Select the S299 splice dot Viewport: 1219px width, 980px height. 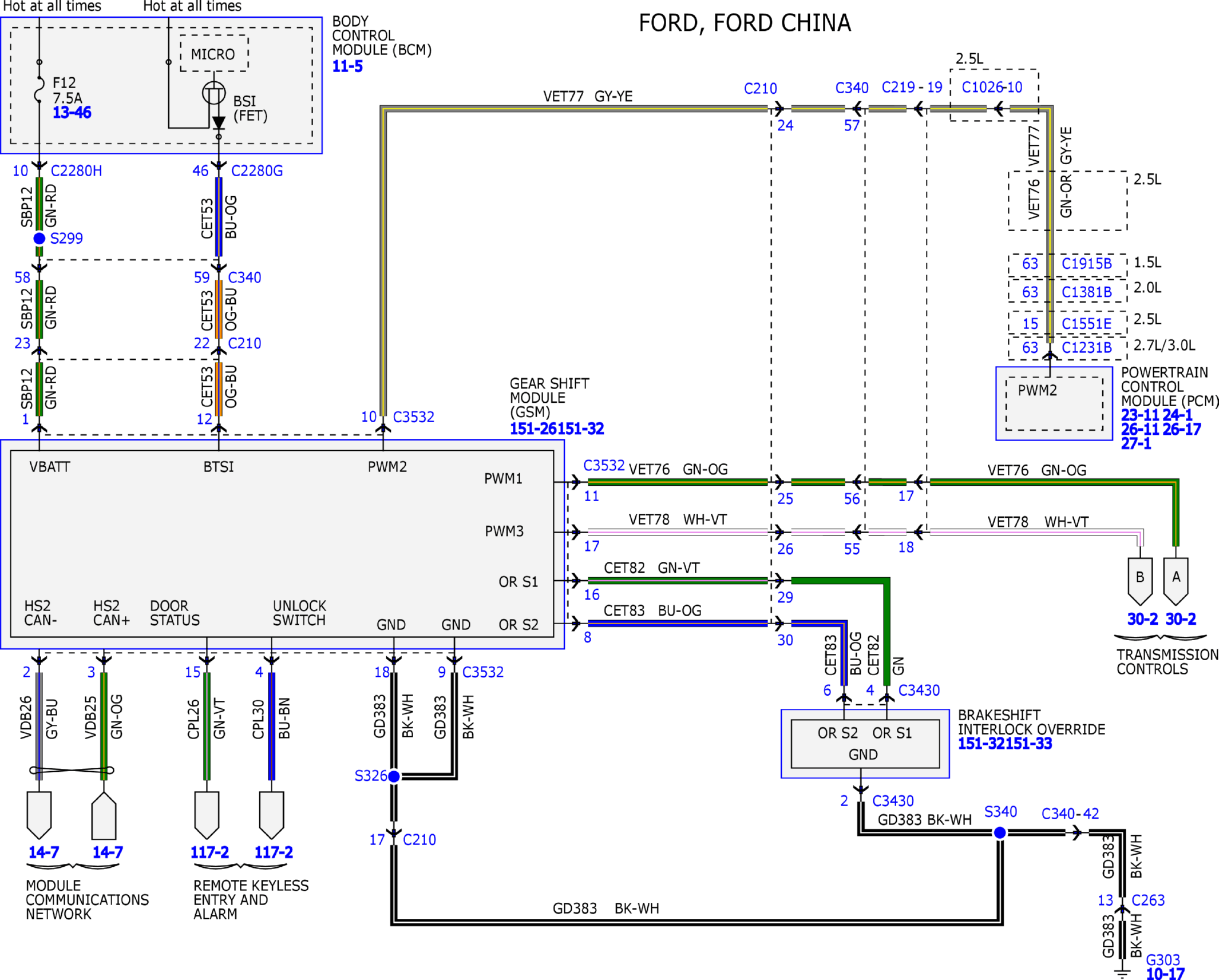[x=39, y=238]
